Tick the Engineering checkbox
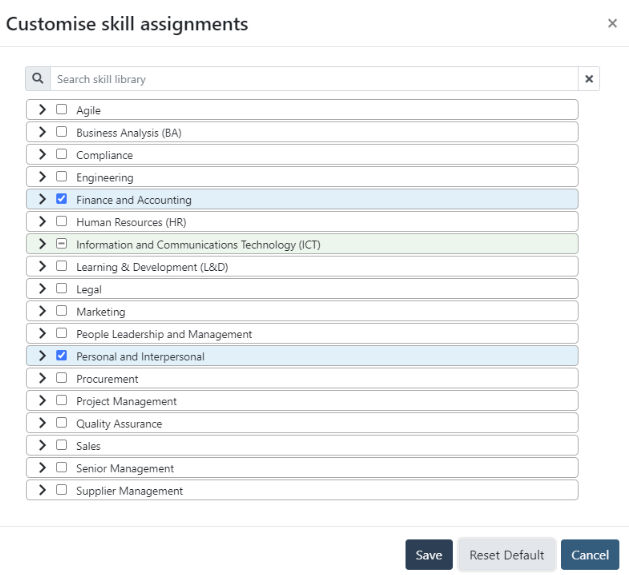629x575 pixels. tap(62, 177)
